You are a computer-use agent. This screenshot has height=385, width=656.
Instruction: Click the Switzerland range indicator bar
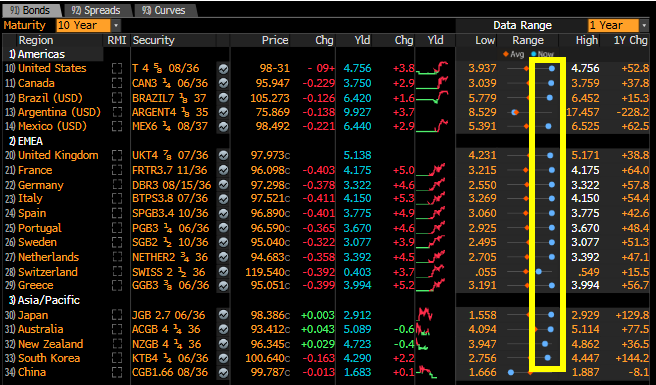[x=529, y=272]
